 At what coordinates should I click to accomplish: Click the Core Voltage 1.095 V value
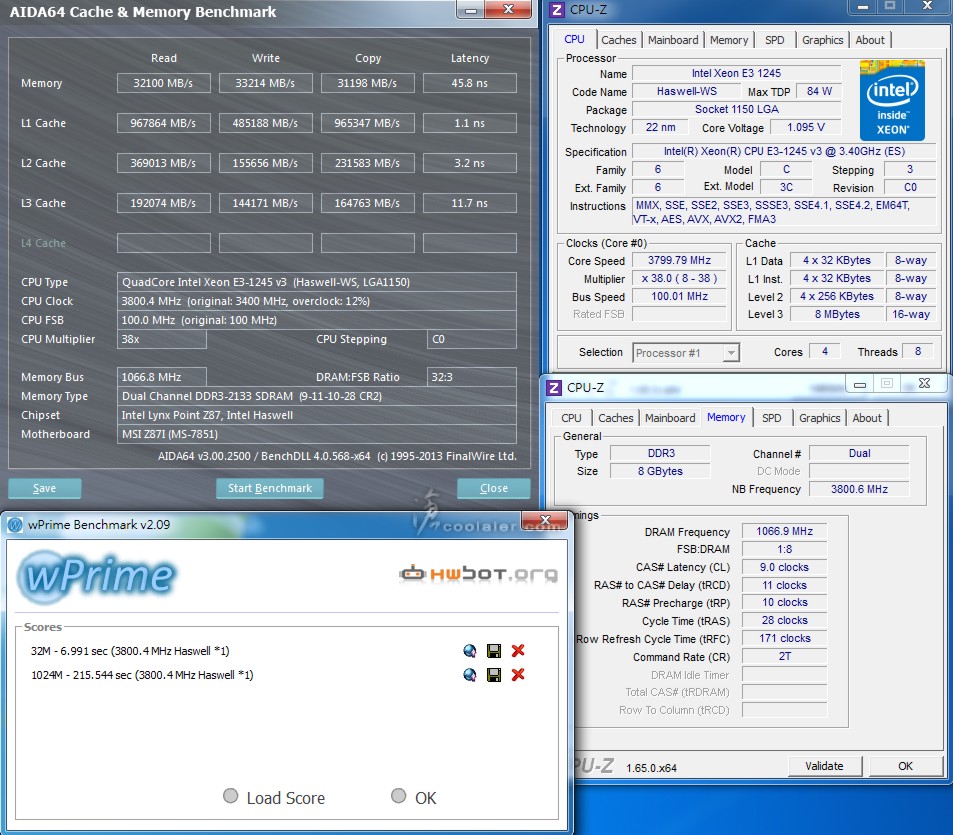(x=806, y=127)
